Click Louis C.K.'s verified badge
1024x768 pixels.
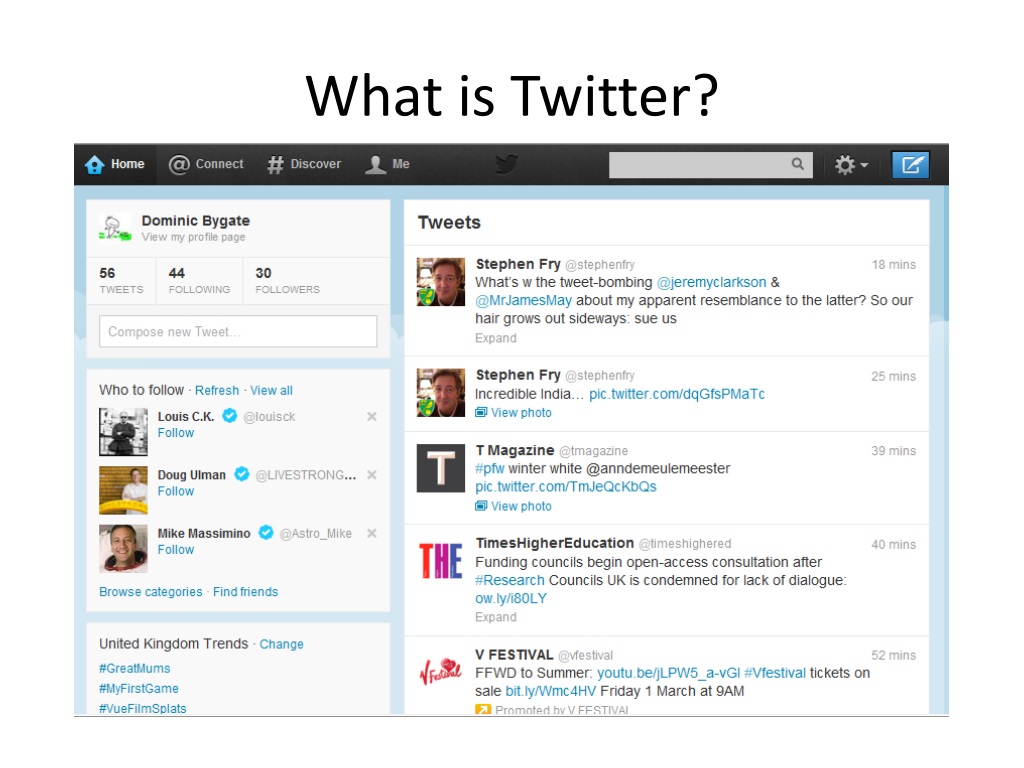click(229, 415)
